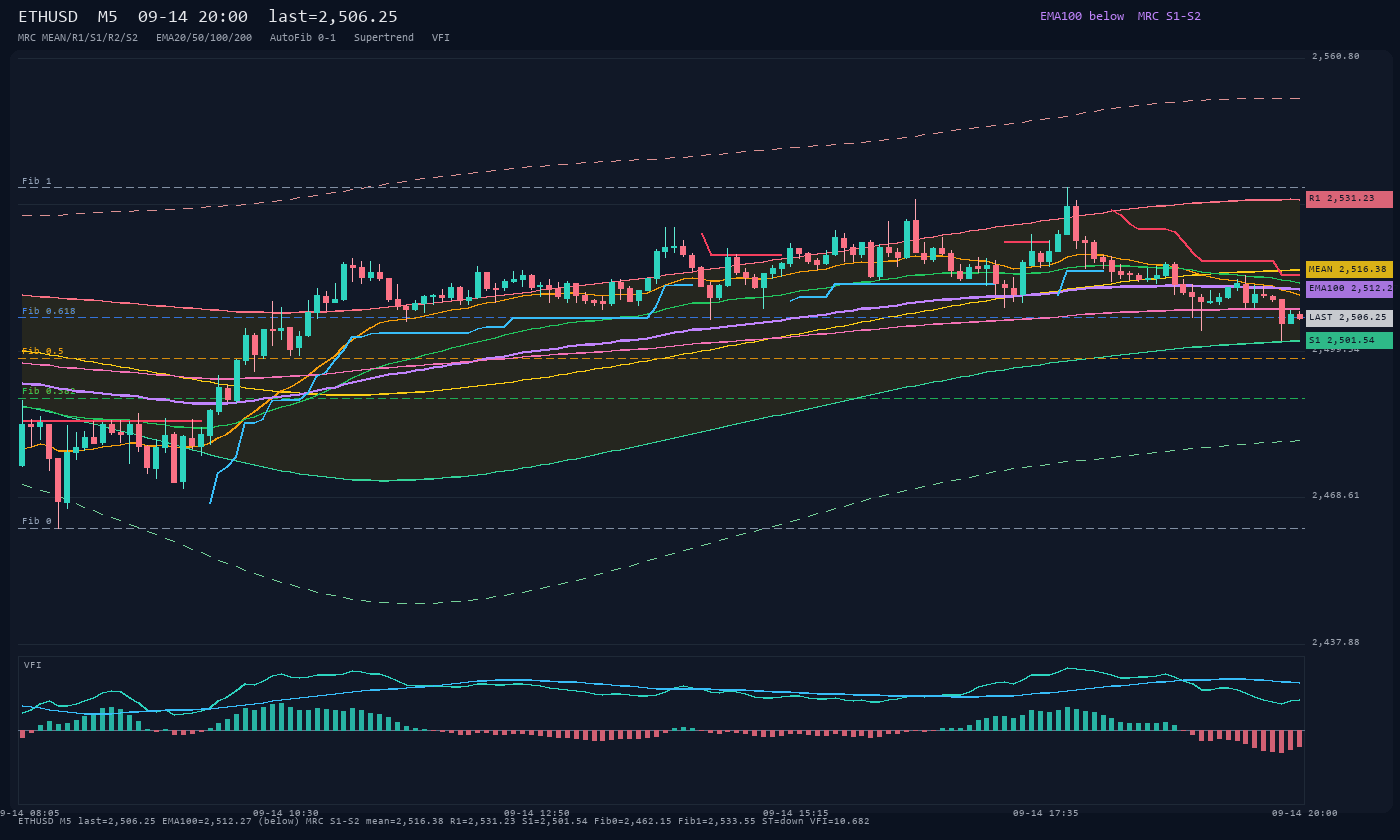Click the Fib 0.5 level label
The image size is (1400, 840).
42,351
